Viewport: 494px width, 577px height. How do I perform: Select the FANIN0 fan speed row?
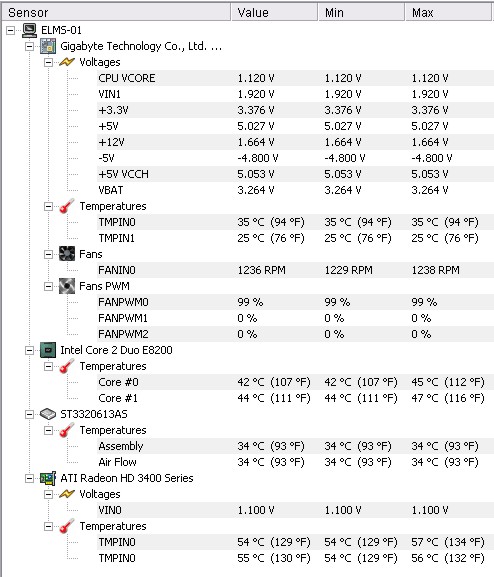(295, 270)
